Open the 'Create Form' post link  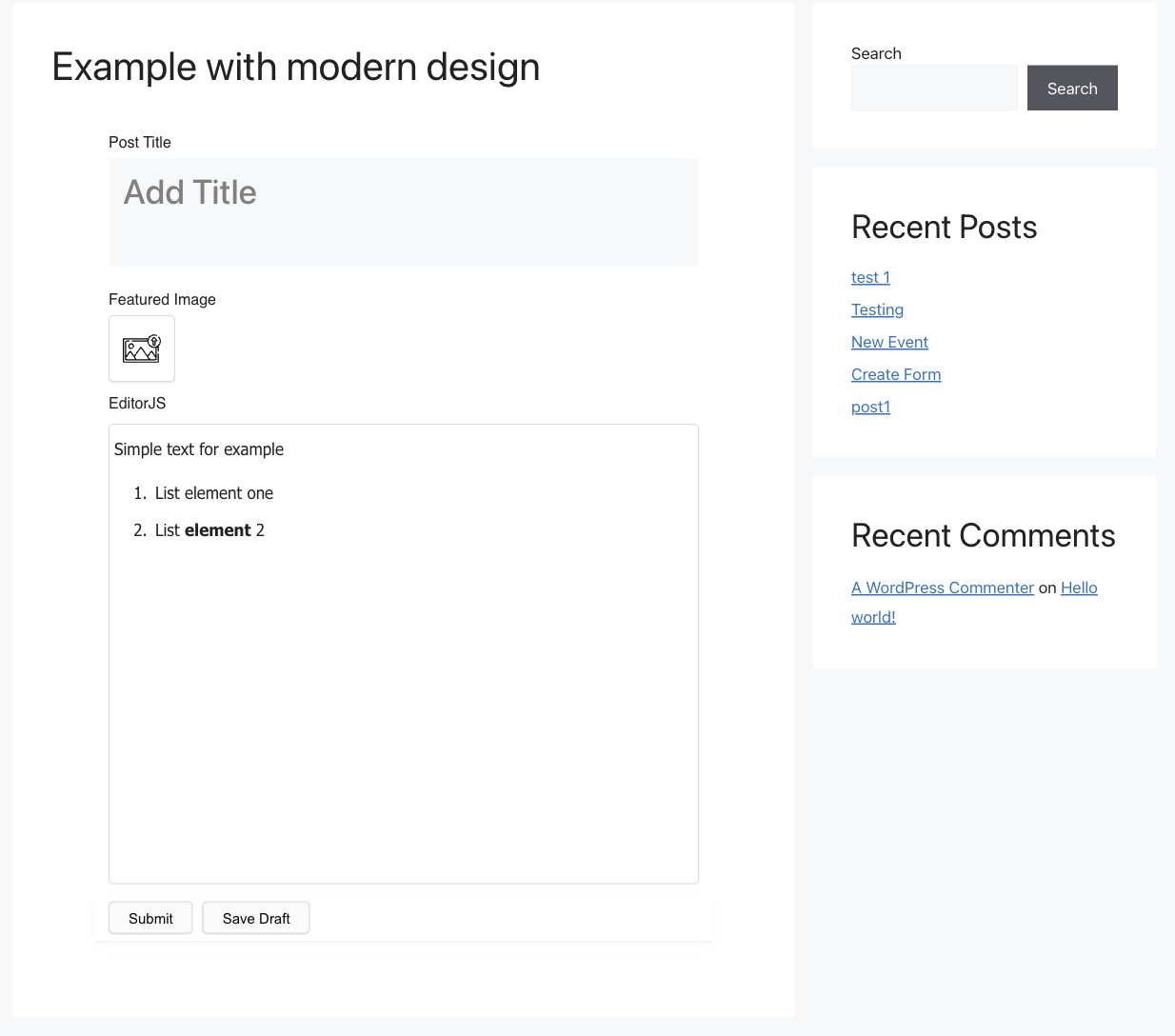point(896,374)
